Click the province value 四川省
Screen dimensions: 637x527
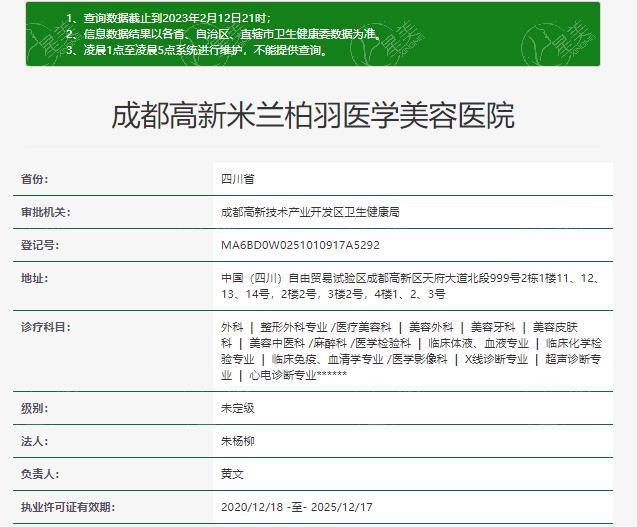238,179
